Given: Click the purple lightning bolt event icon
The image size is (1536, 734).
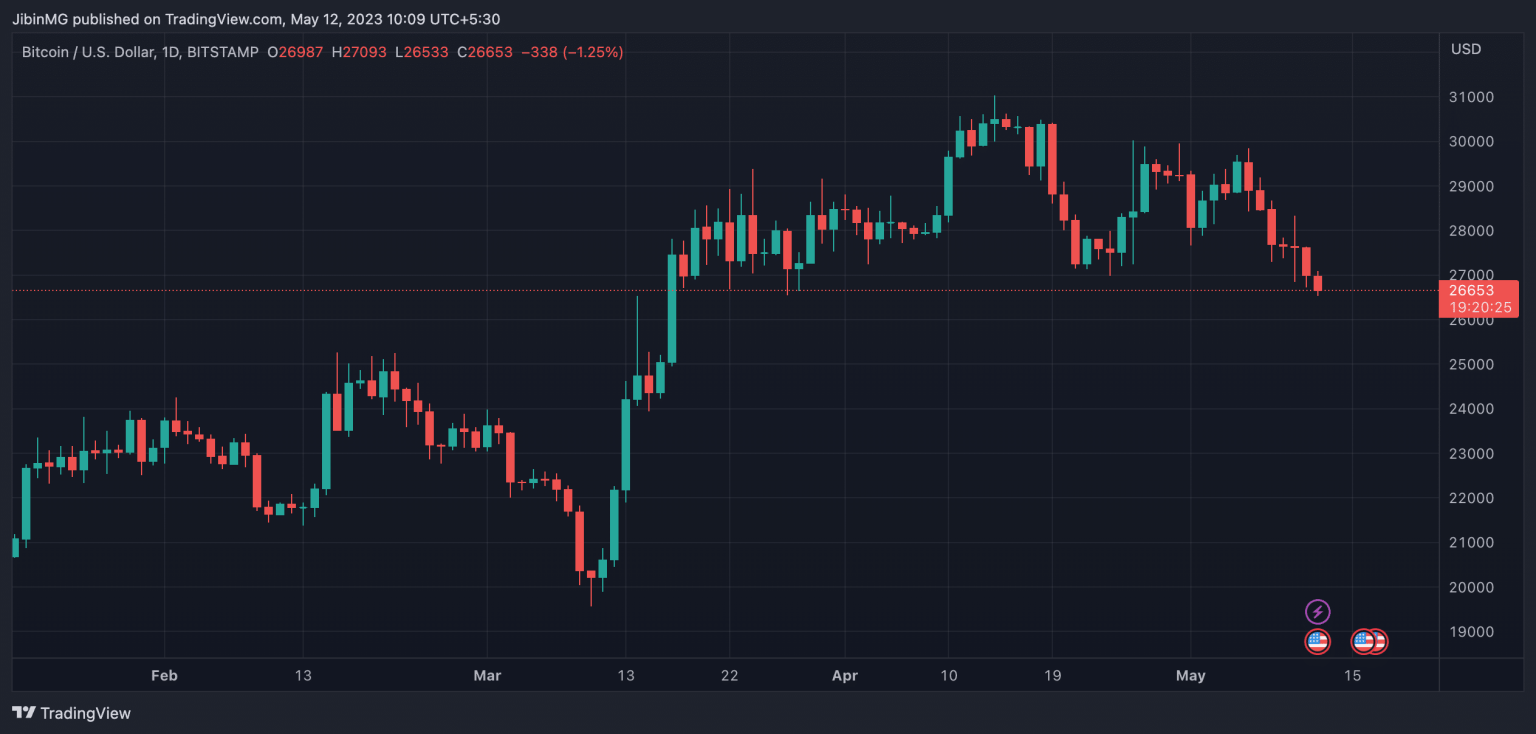Looking at the screenshot, I should [x=1318, y=611].
